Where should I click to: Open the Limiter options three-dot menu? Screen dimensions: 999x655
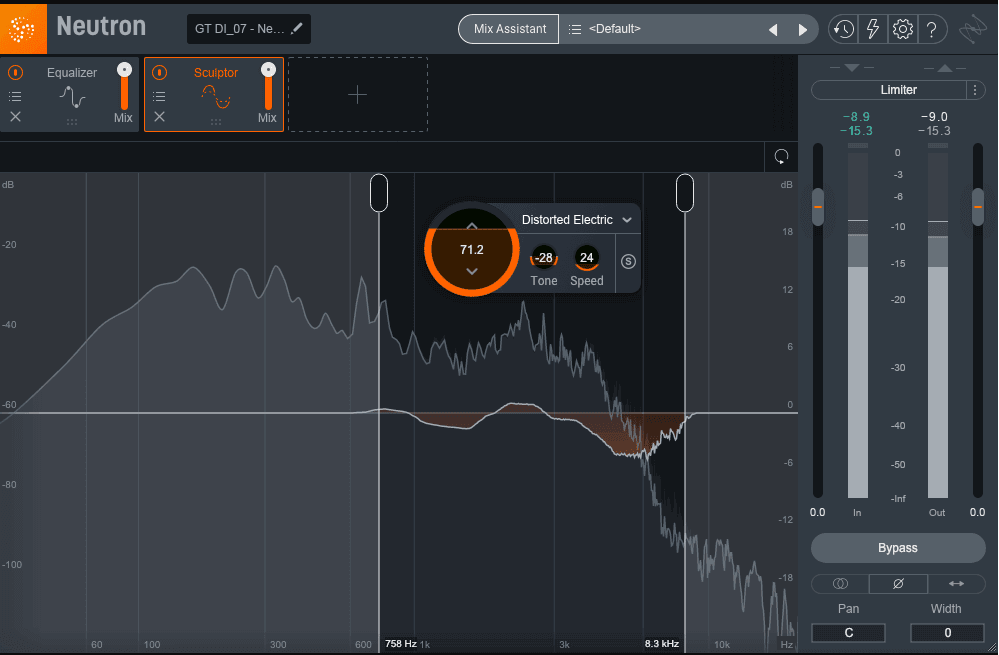pos(975,90)
